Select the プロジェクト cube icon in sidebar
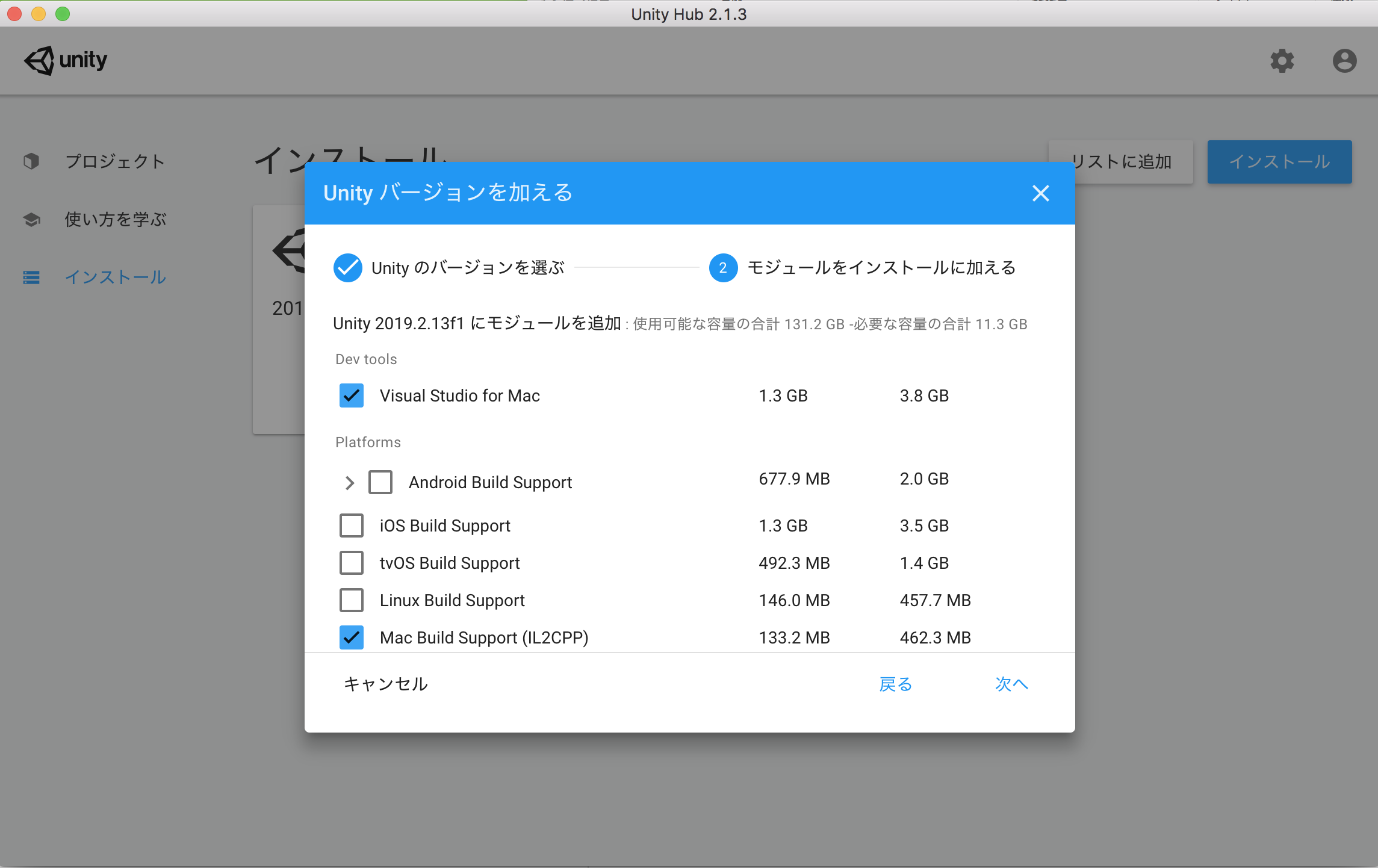The width and height of the screenshot is (1378, 868). tap(31, 161)
